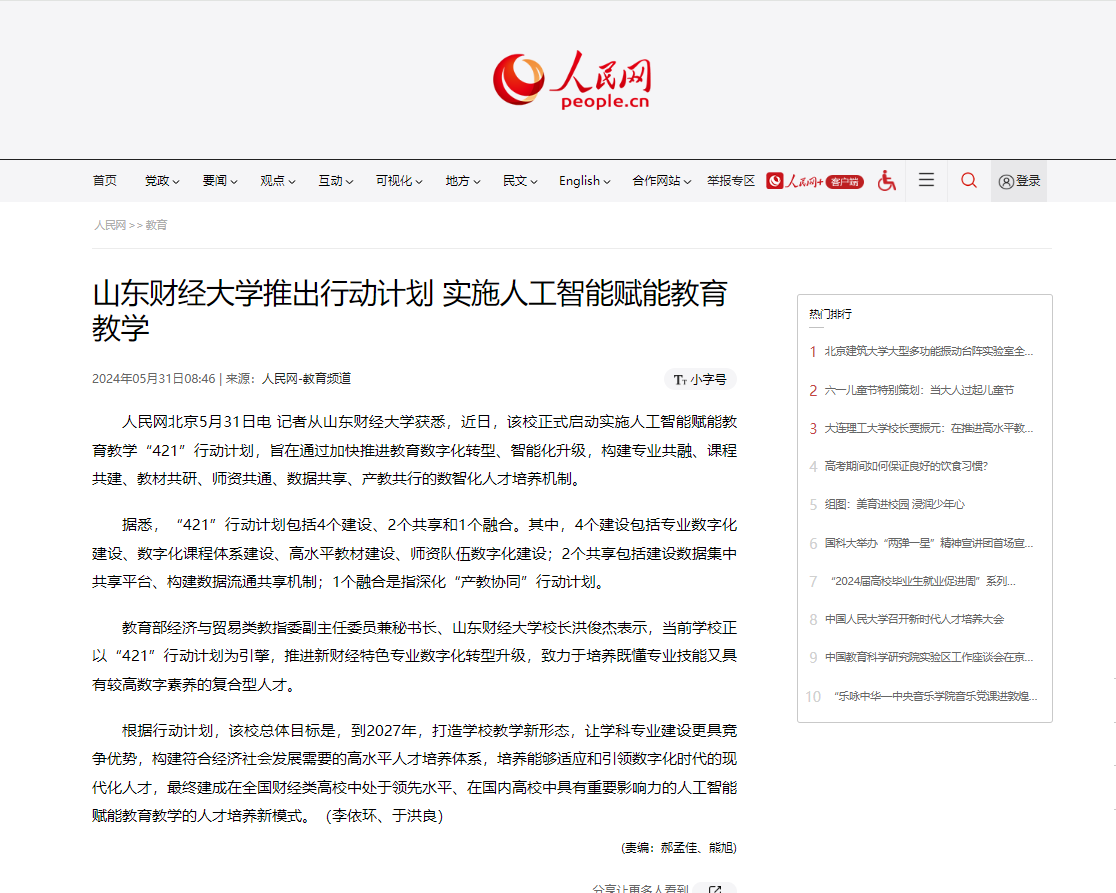
Task: Toggle the 小字号 font size button
Action: (x=700, y=379)
